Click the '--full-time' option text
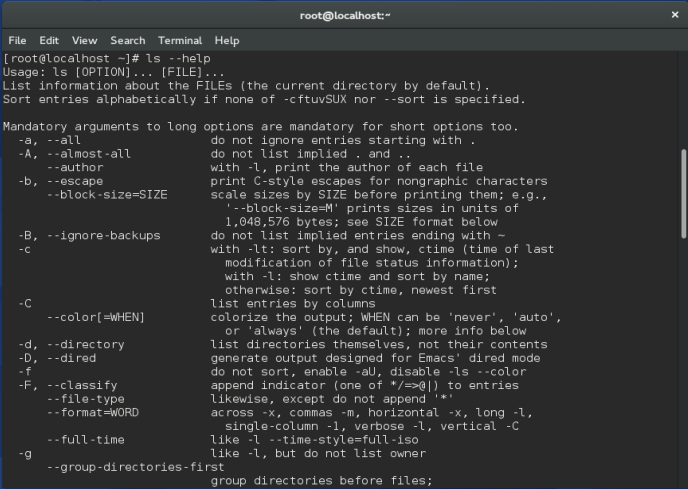688x489 pixels. 86,439
